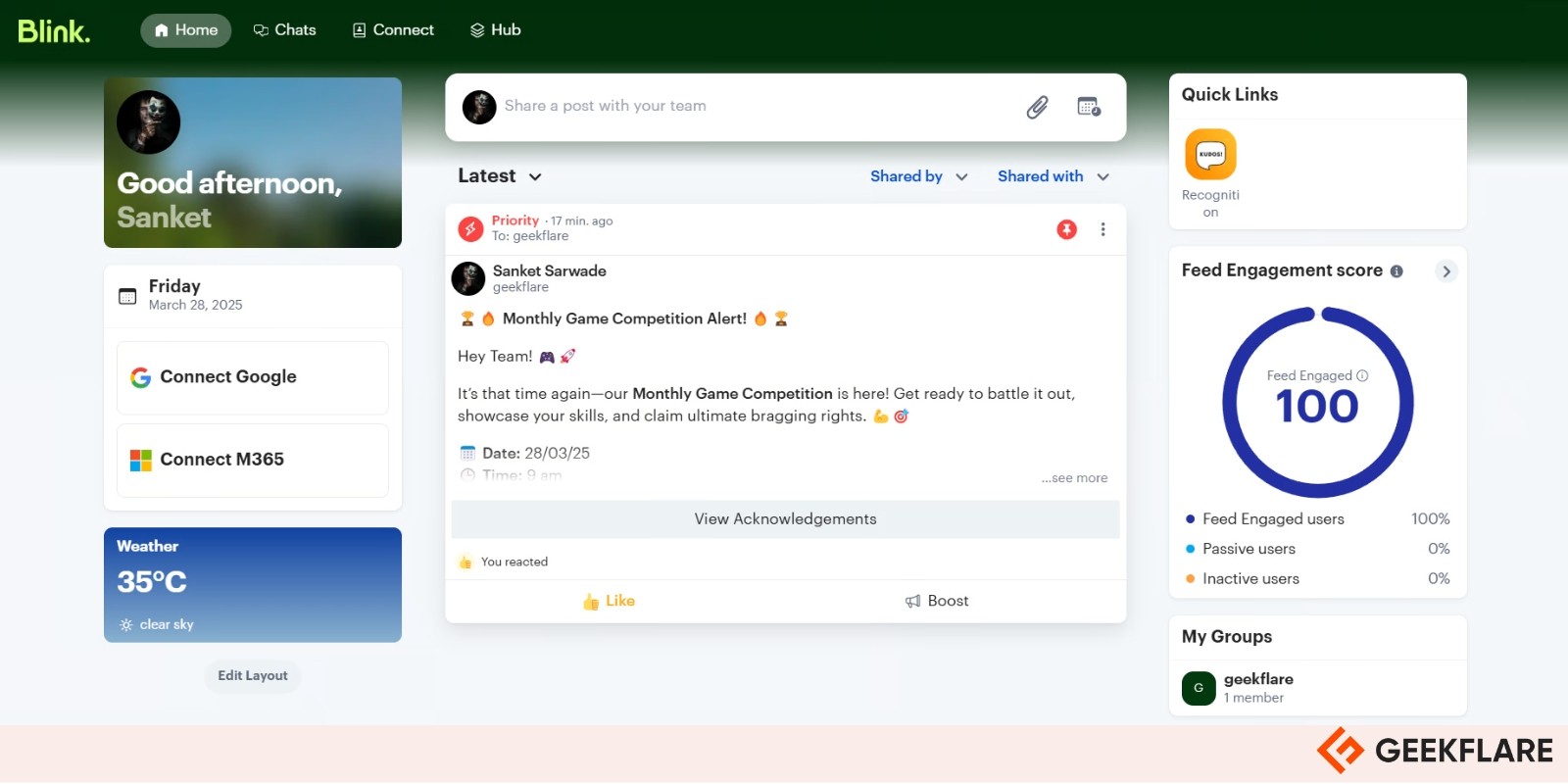Viewport: 1568px width, 784px height.
Task: Click the Edit Layout button
Action: [x=253, y=676]
